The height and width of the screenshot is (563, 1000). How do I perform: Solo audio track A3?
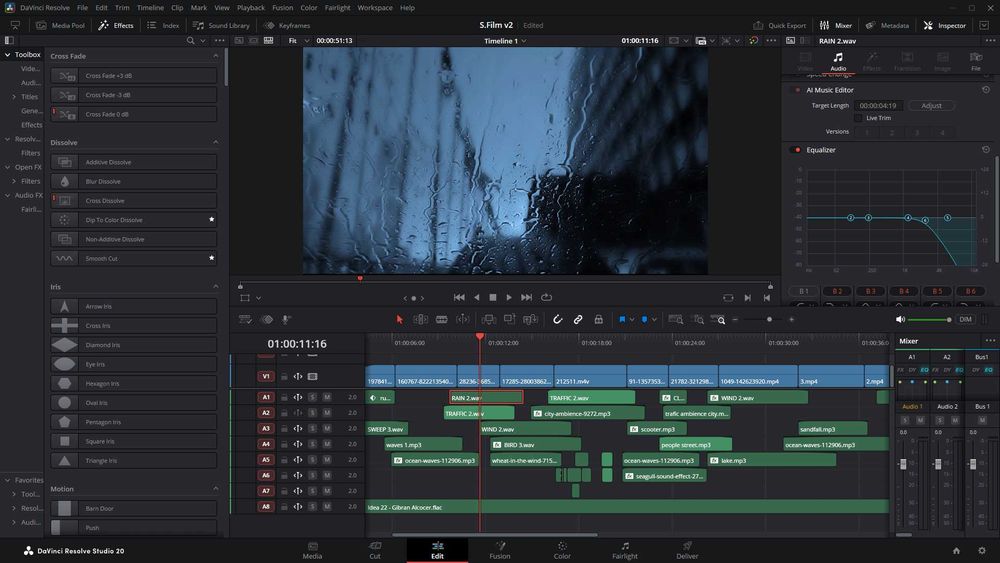[x=312, y=428]
